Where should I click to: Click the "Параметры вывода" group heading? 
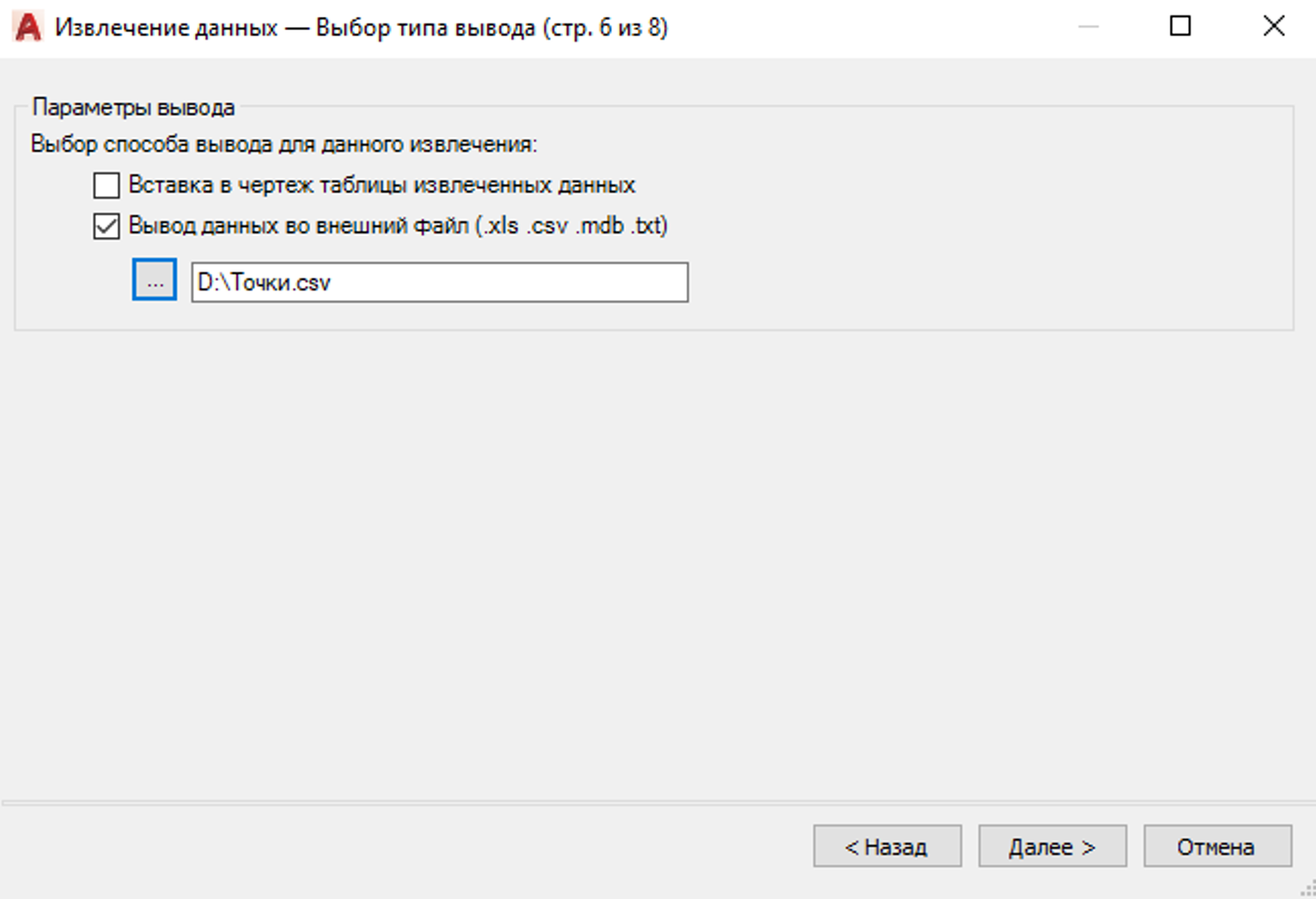coord(134,108)
